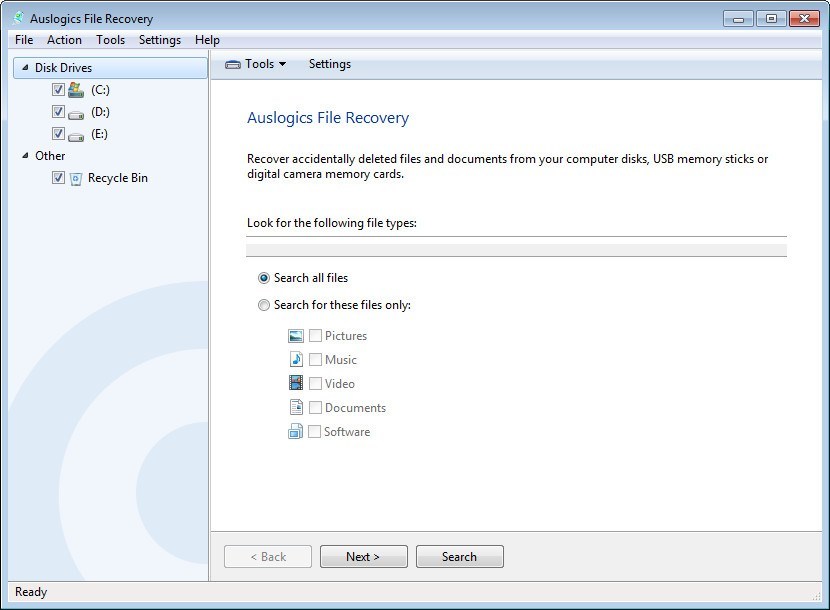The image size is (830, 610).
Task: Check the Pictures file type checkbox
Action: (x=315, y=336)
